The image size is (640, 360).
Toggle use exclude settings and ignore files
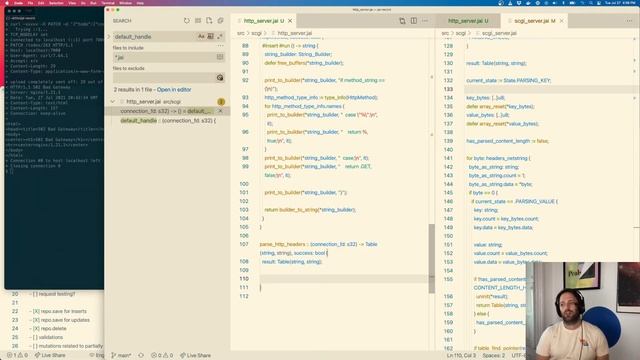pos(220,78)
